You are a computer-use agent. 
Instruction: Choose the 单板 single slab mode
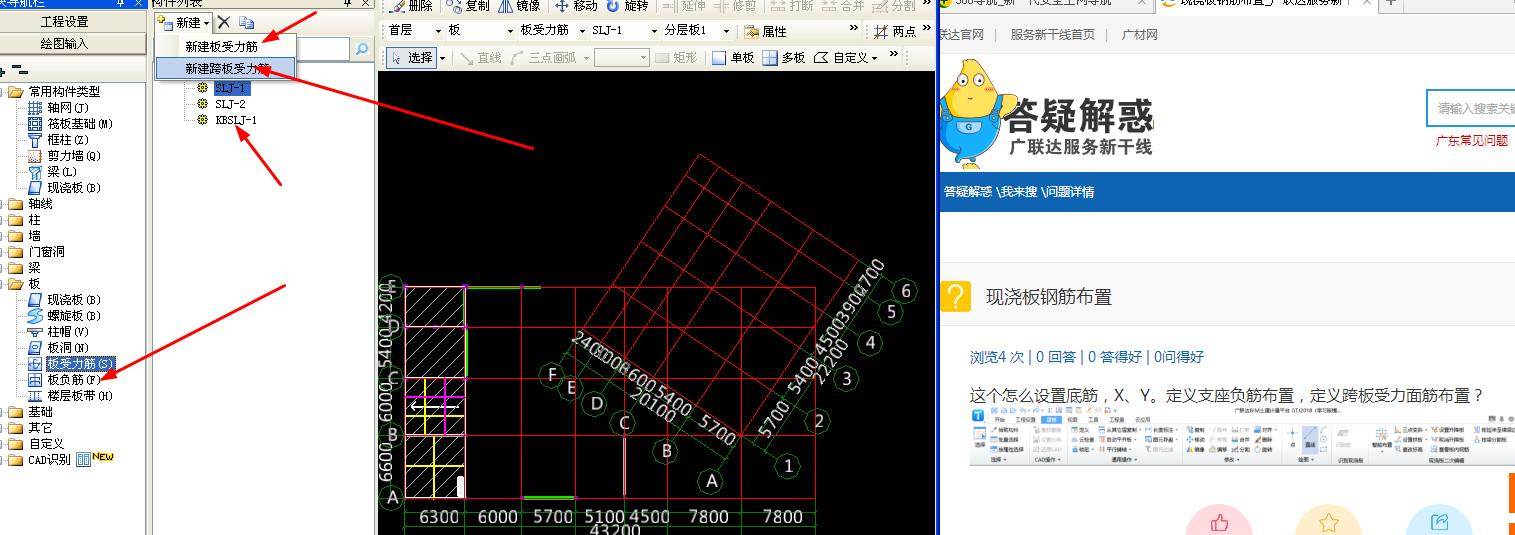point(733,58)
